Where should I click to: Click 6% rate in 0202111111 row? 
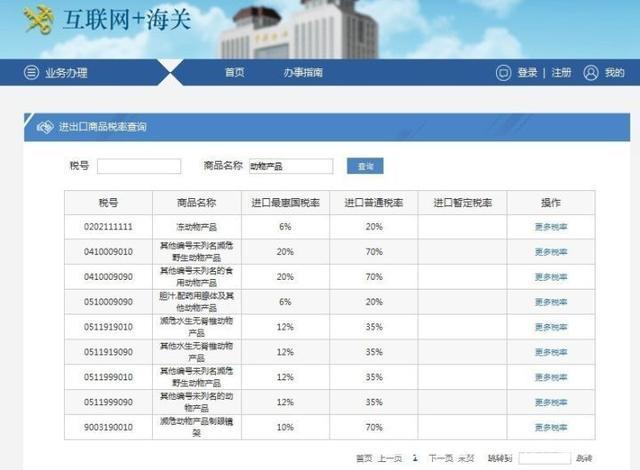(285, 227)
